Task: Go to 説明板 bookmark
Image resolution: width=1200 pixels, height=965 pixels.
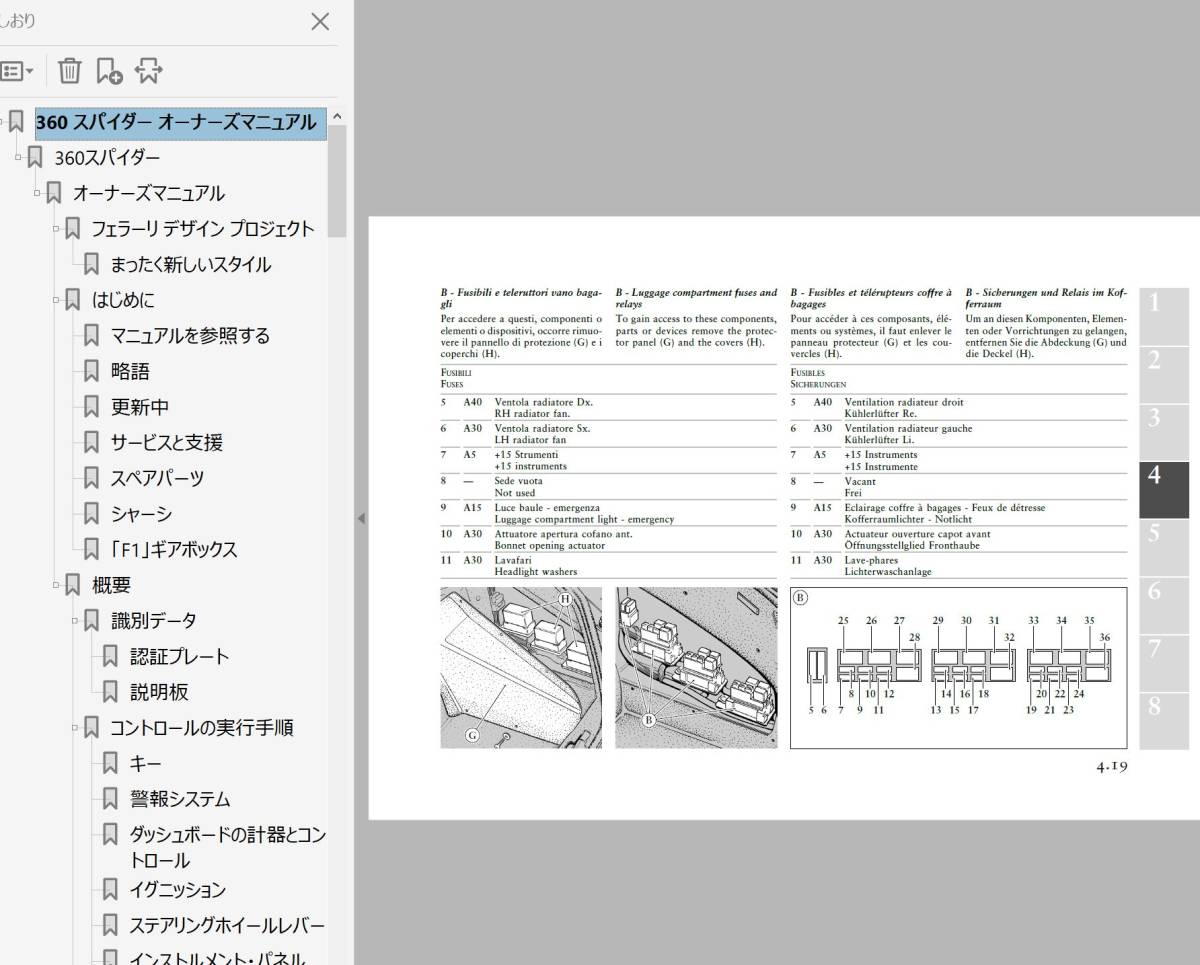Action: click(x=159, y=692)
